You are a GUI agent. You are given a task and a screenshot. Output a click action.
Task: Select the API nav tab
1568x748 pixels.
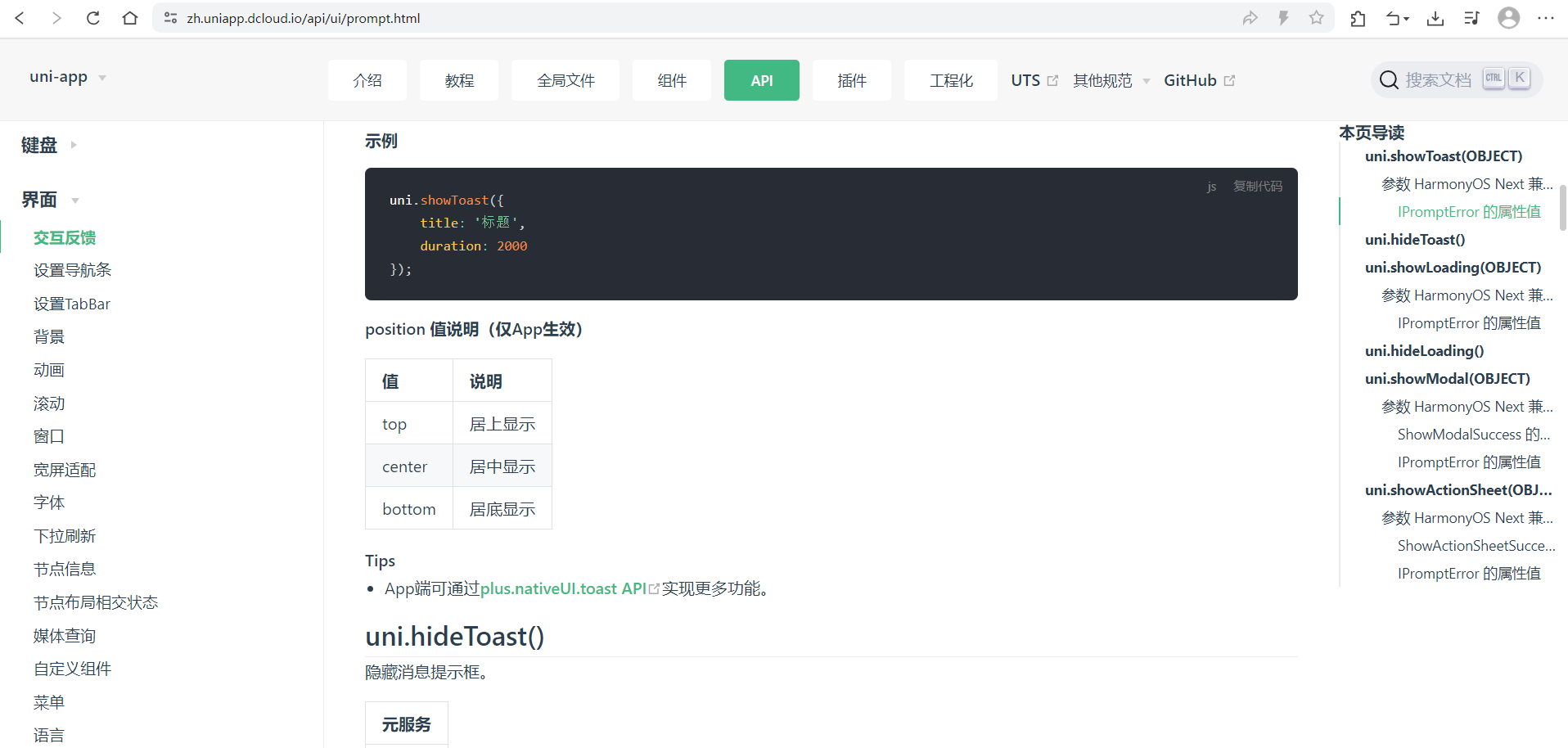point(762,80)
